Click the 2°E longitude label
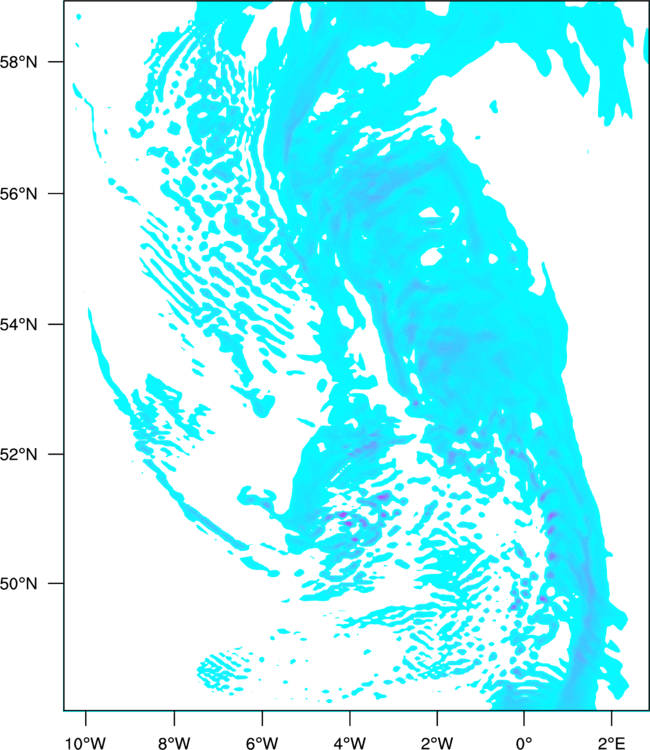650x750 pixels. [612, 743]
